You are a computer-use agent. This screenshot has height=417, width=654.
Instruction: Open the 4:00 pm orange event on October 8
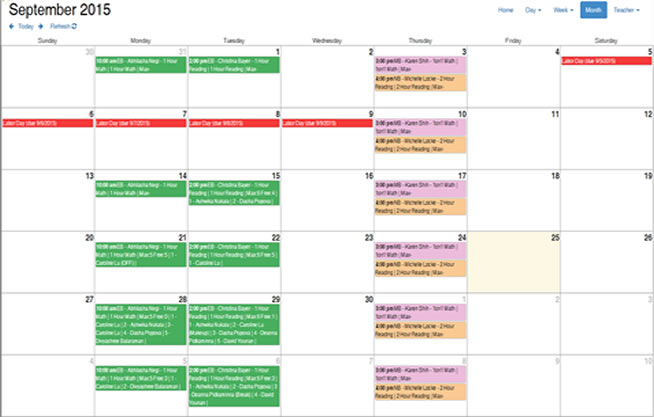420,392
